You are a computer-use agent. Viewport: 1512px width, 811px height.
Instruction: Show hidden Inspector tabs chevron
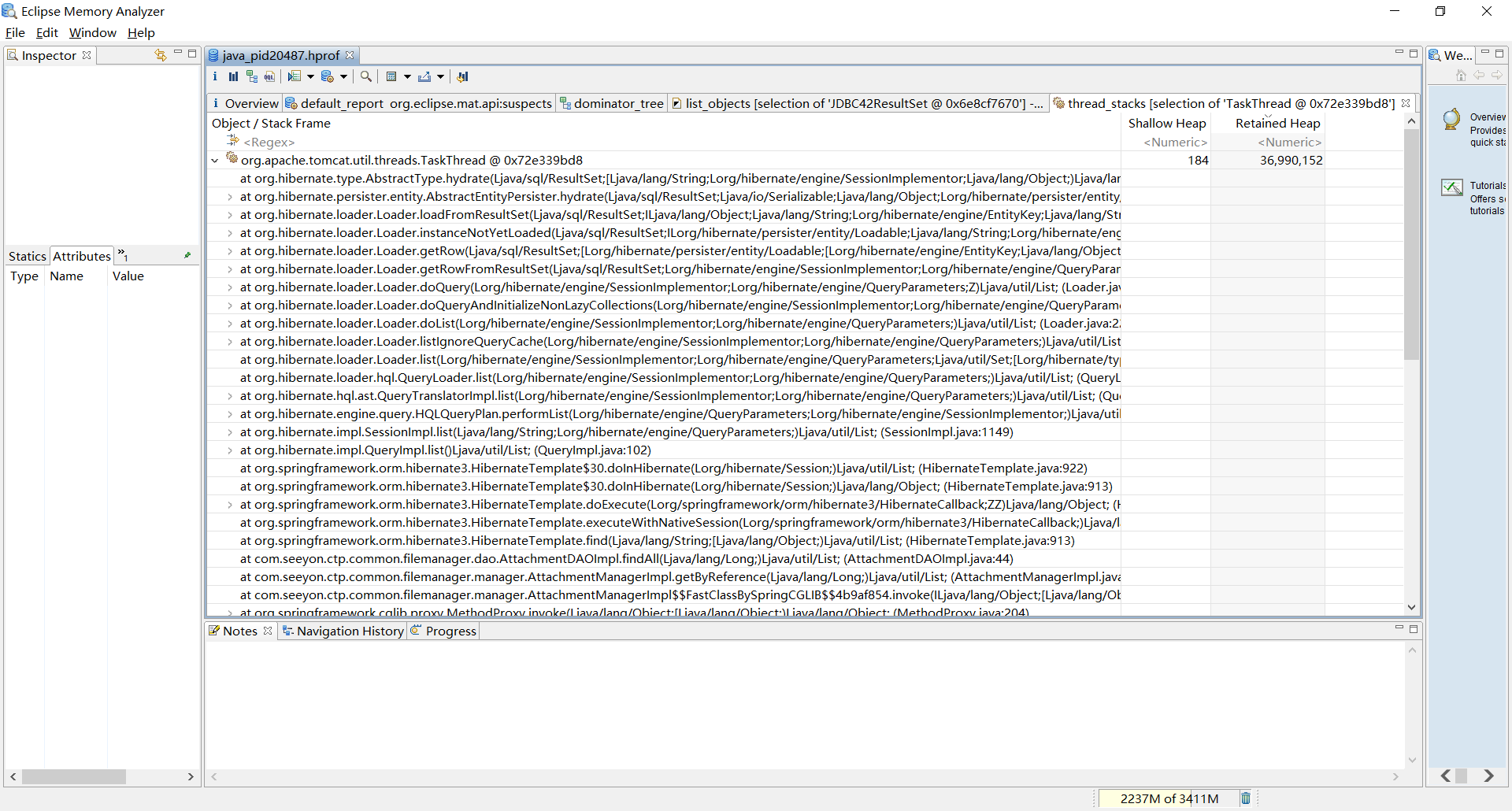(x=123, y=254)
